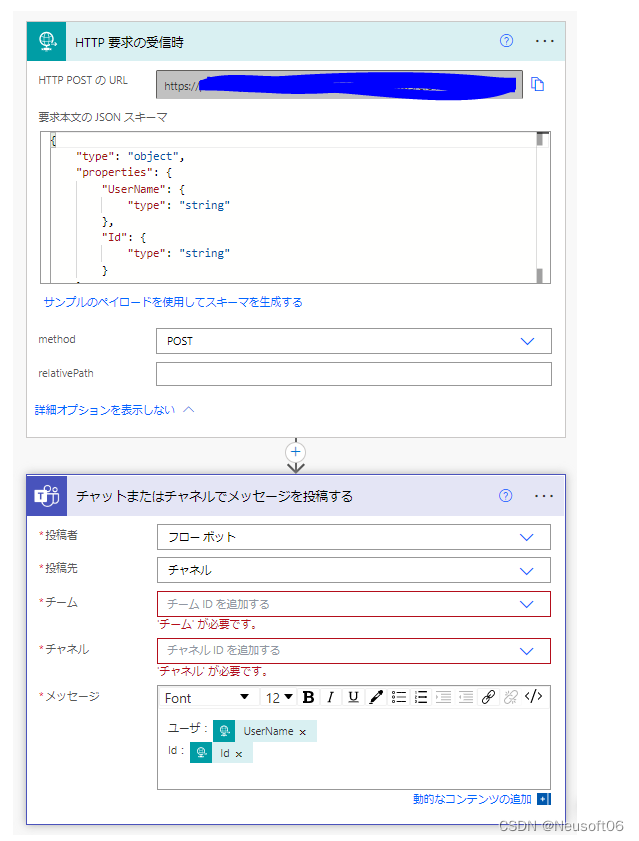Viewport: 639px width, 841px height.
Task: Open the post destination dropdown showing チャネル
Action: coord(354,570)
